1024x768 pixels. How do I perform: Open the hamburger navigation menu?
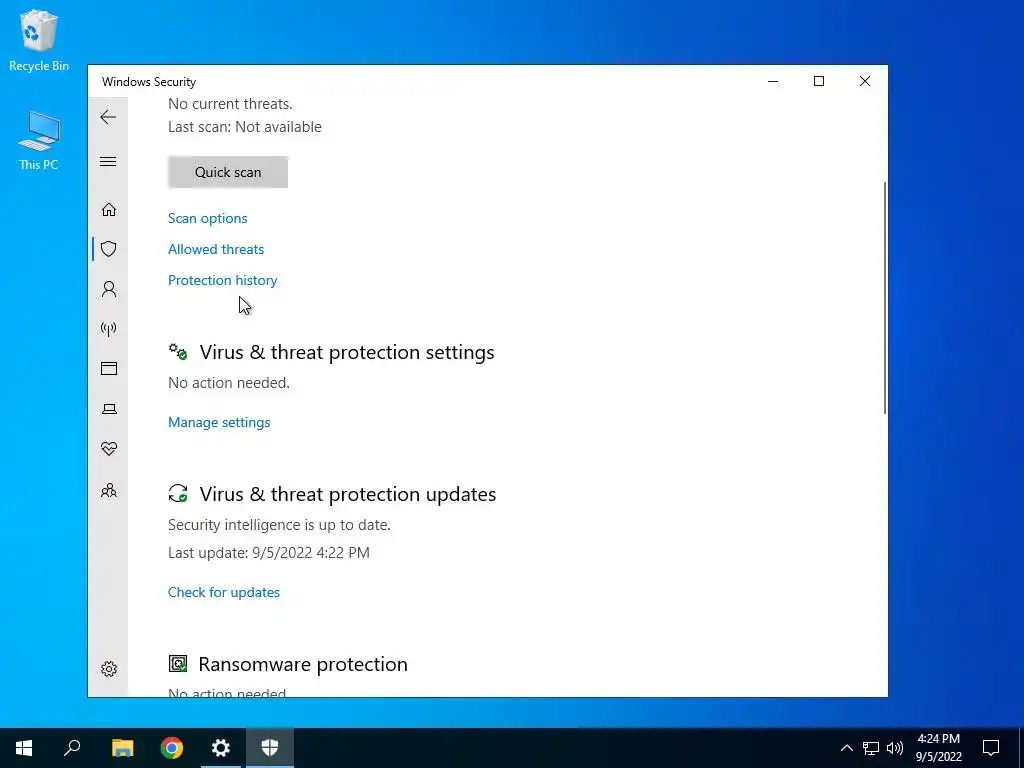click(108, 161)
